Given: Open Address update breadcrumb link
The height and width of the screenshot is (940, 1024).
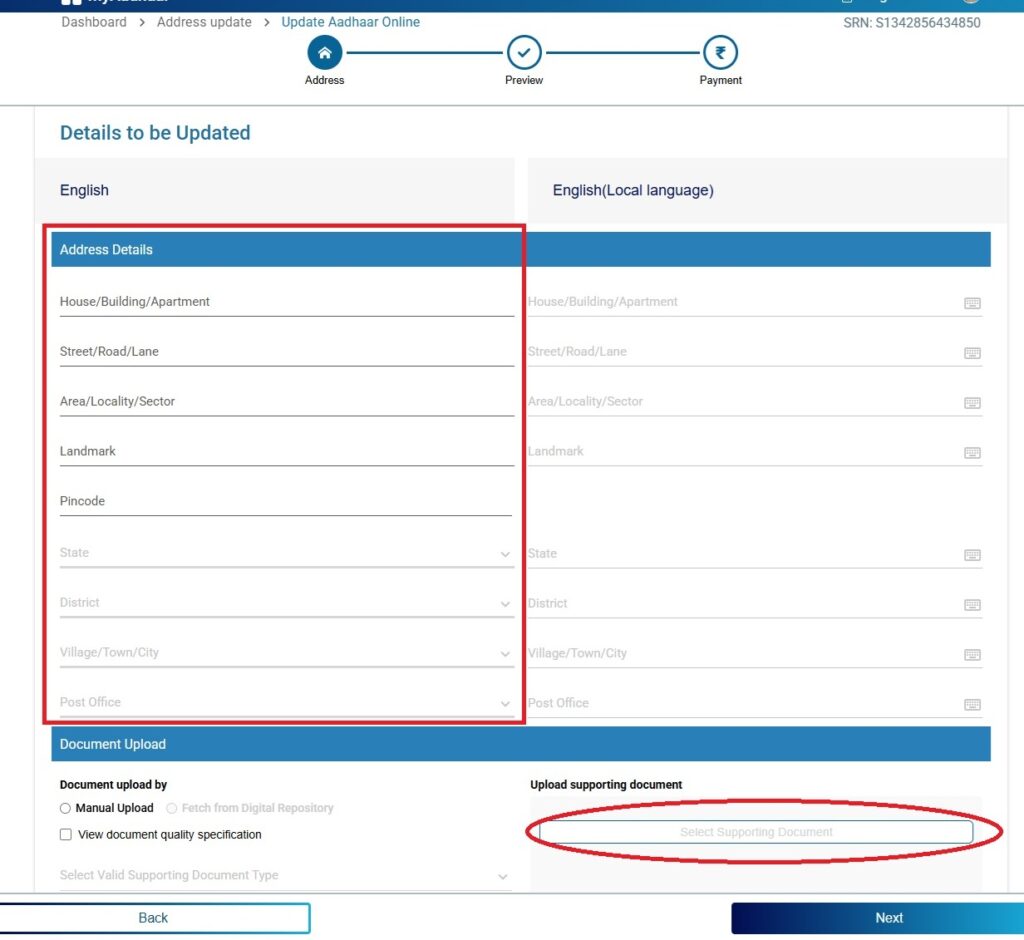Looking at the screenshot, I should (204, 22).
